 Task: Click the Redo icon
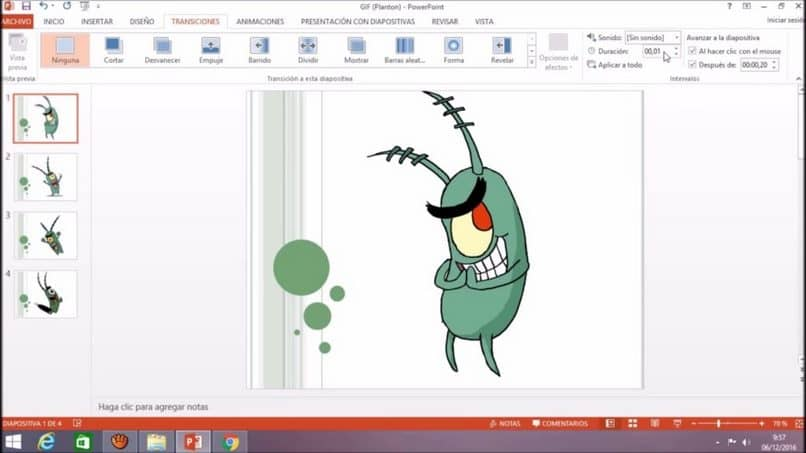[67, 6]
